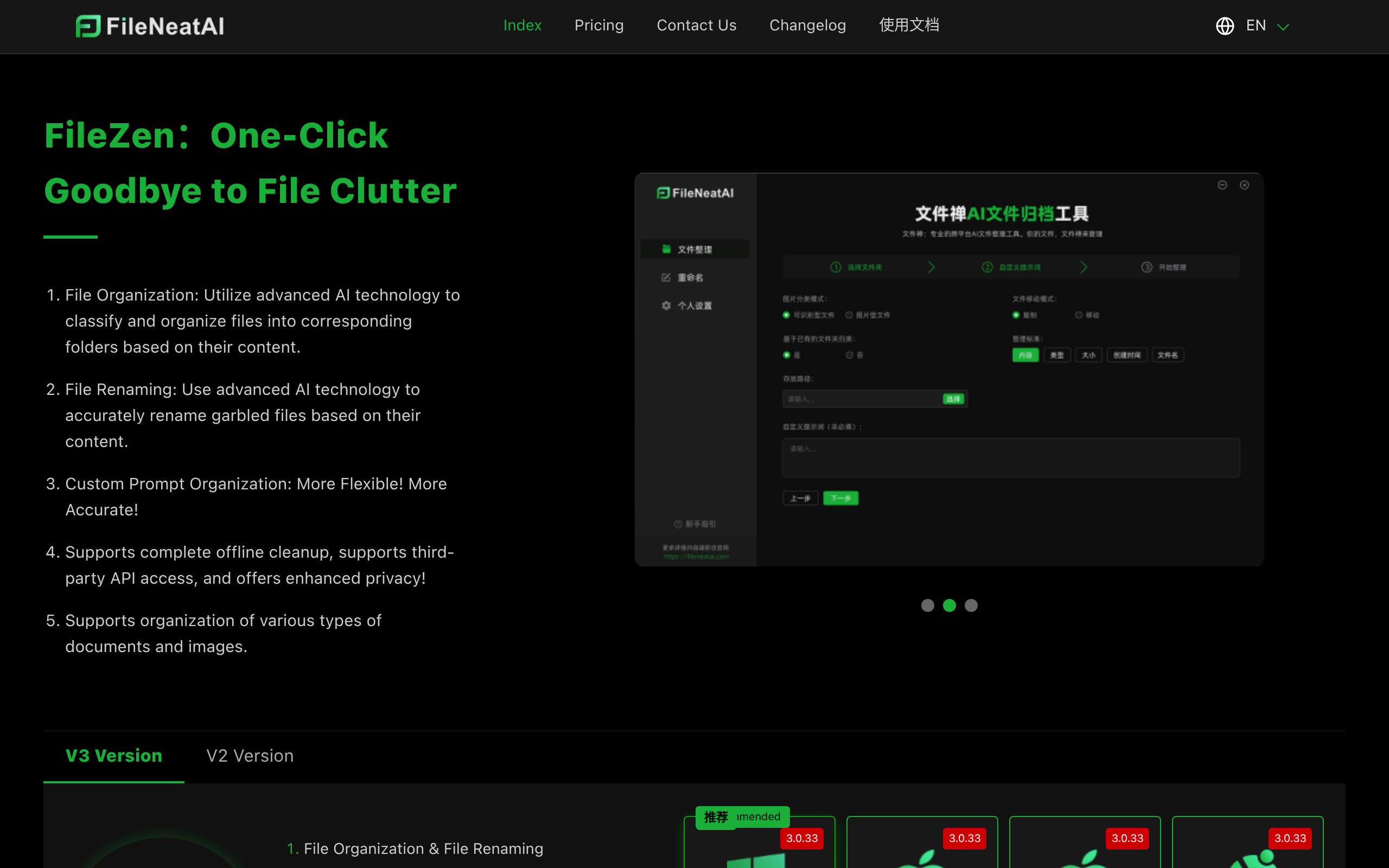
Task: Click the green 内容 criterion button in preview
Action: [1025, 355]
